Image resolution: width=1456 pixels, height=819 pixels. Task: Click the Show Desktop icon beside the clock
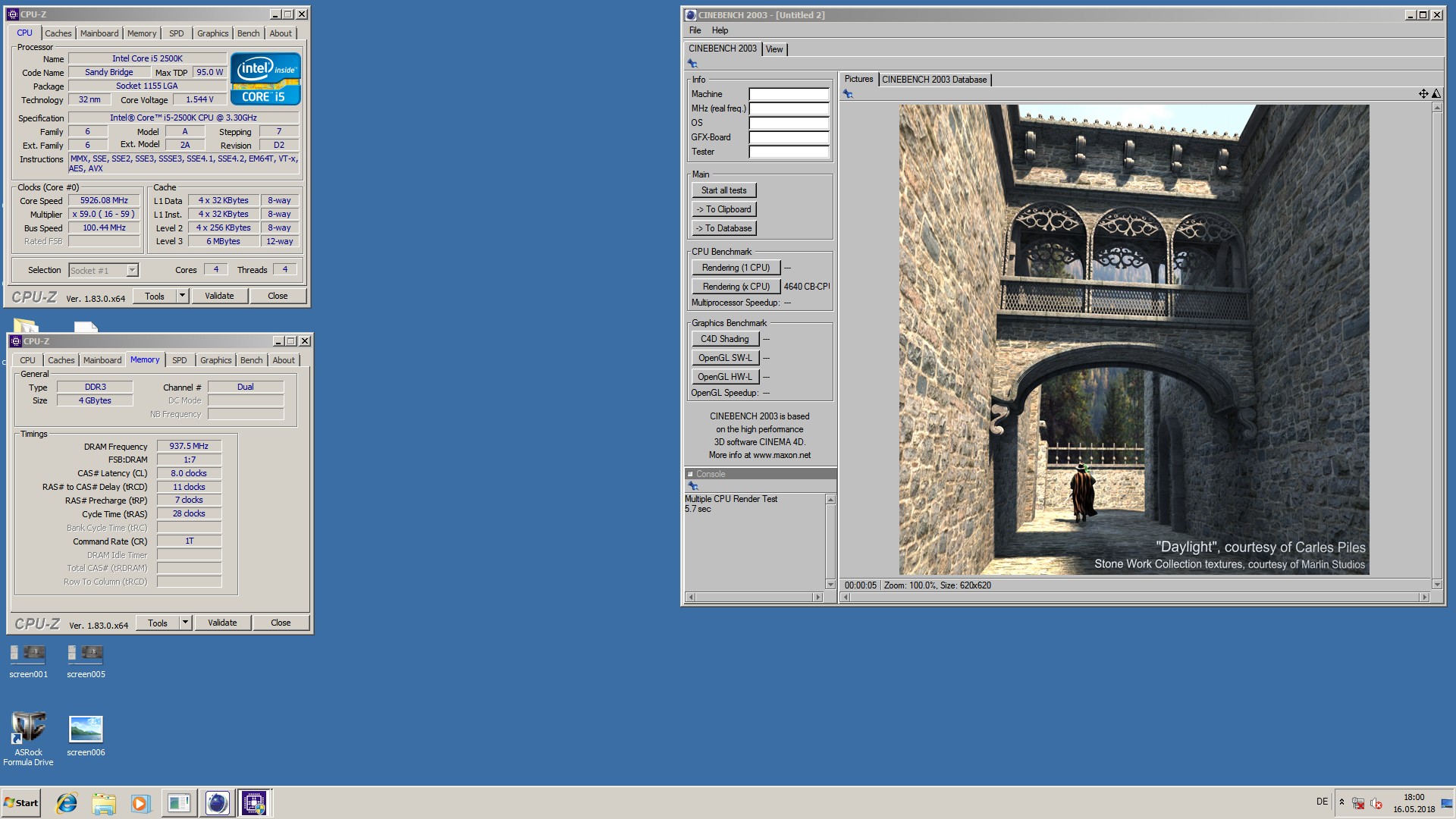[x=1447, y=803]
